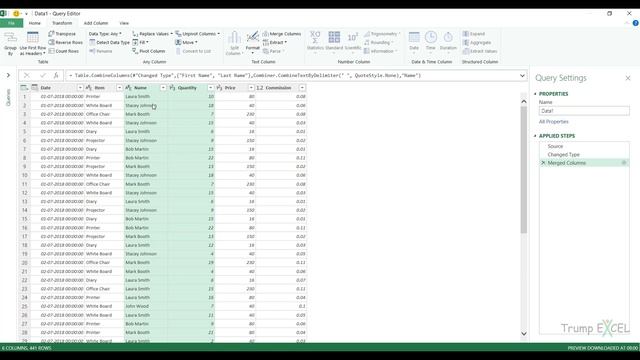Open the filter dropdown on Commission column

302,87
